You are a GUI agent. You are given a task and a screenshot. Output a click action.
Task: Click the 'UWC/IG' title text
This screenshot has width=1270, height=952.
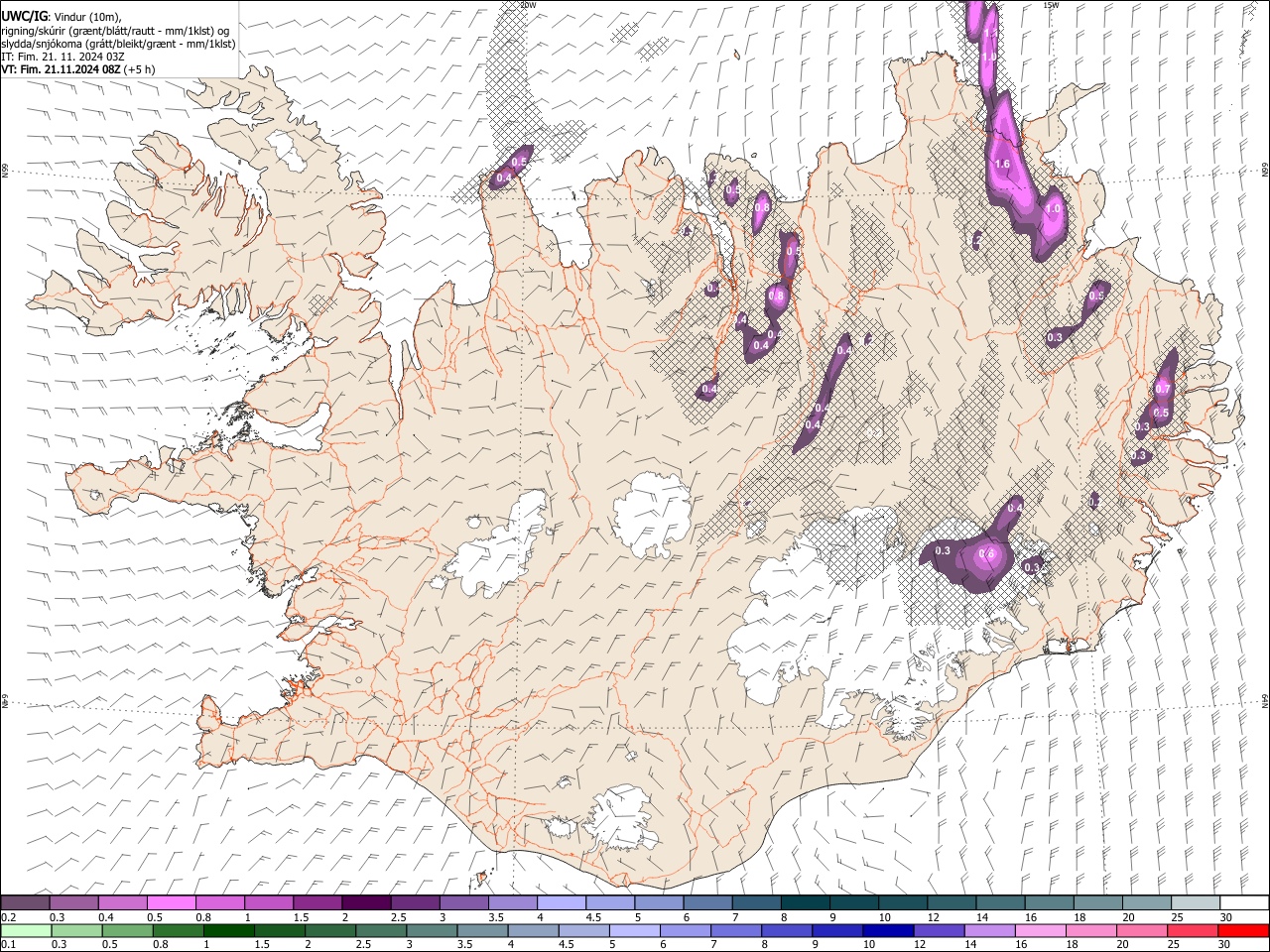(24, 16)
